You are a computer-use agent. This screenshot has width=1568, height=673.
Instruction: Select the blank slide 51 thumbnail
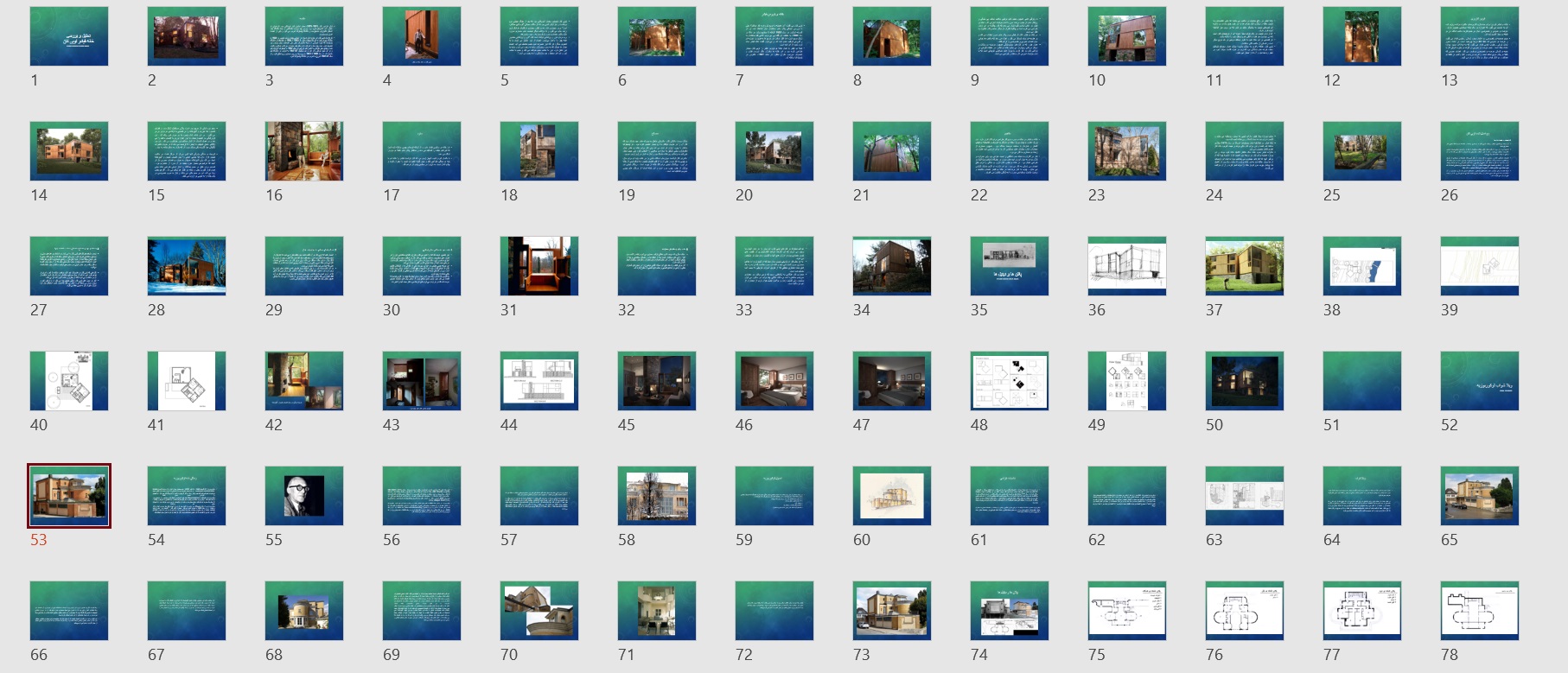tap(1362, 381)
